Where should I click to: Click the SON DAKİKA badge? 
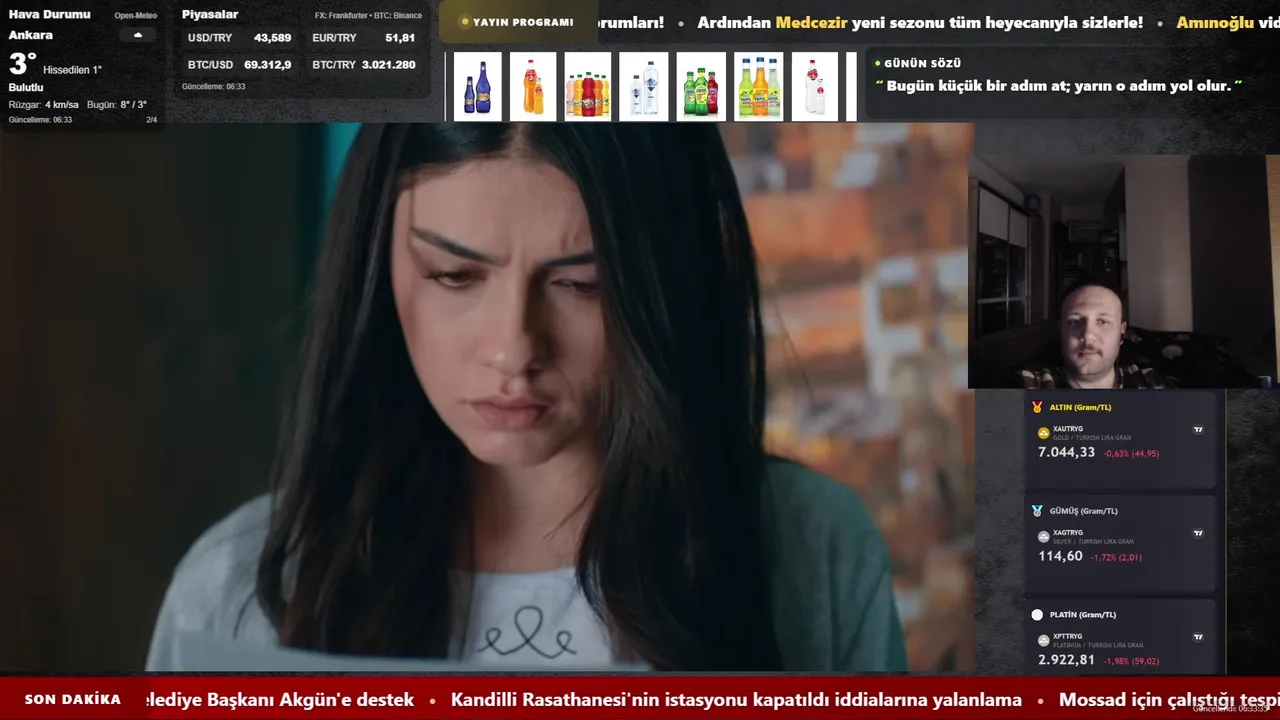[73, 700]
